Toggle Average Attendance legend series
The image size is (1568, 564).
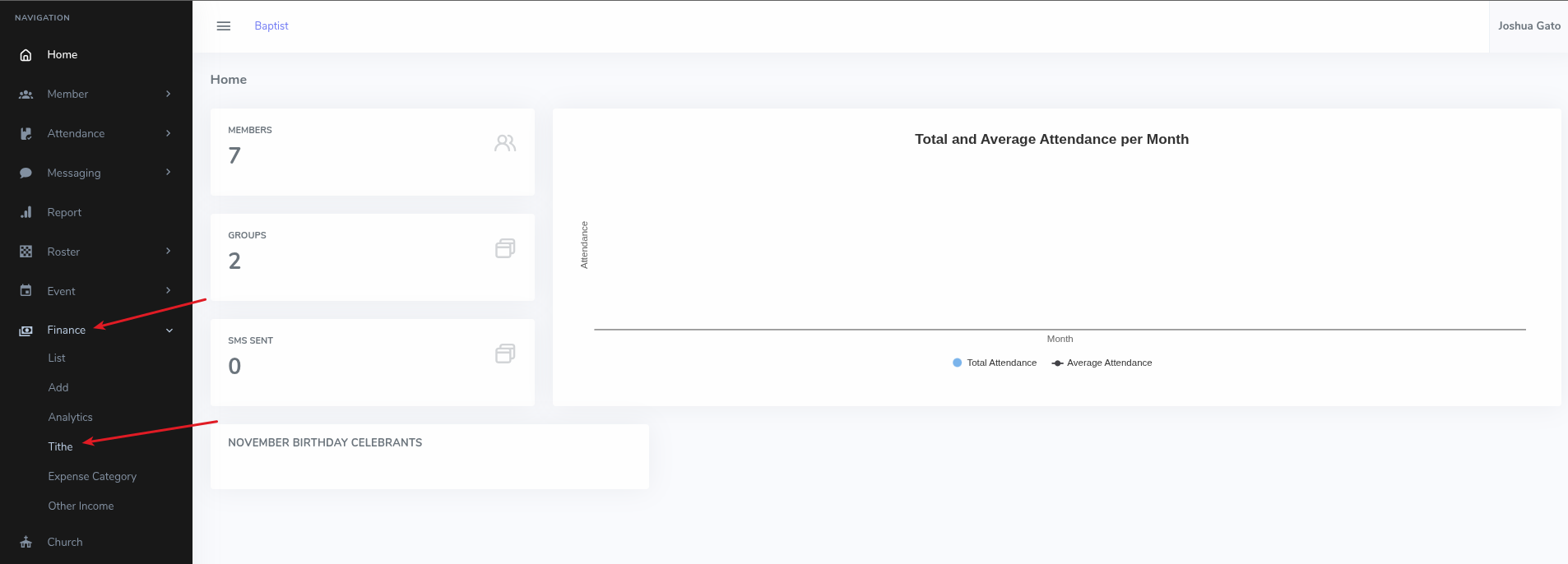pyautogui.click(x=1102, y=363)
